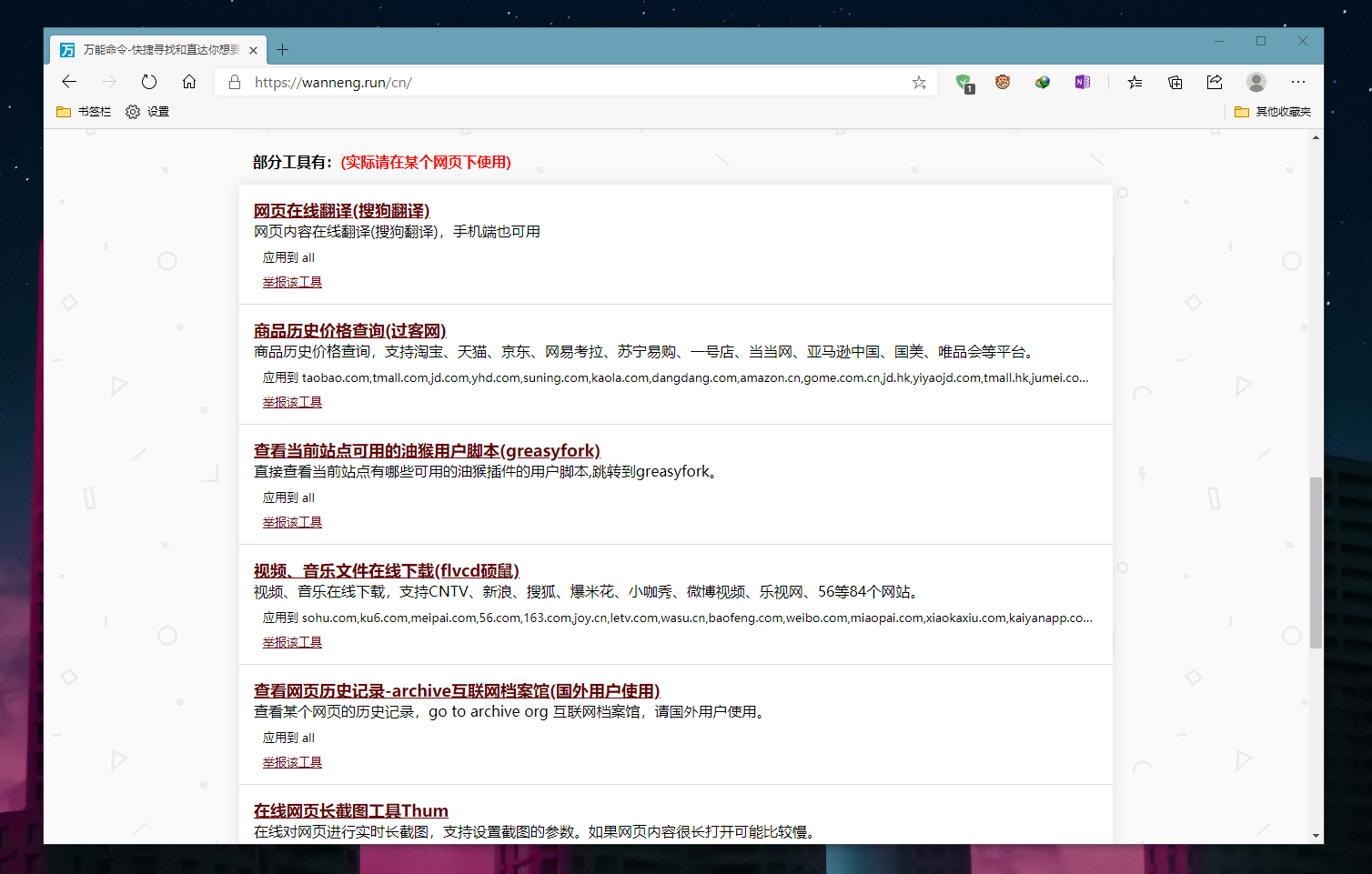This screenshot has height=874, width=1372.
Task: Open the Favorites bar icon
Action: (1135, 82)
